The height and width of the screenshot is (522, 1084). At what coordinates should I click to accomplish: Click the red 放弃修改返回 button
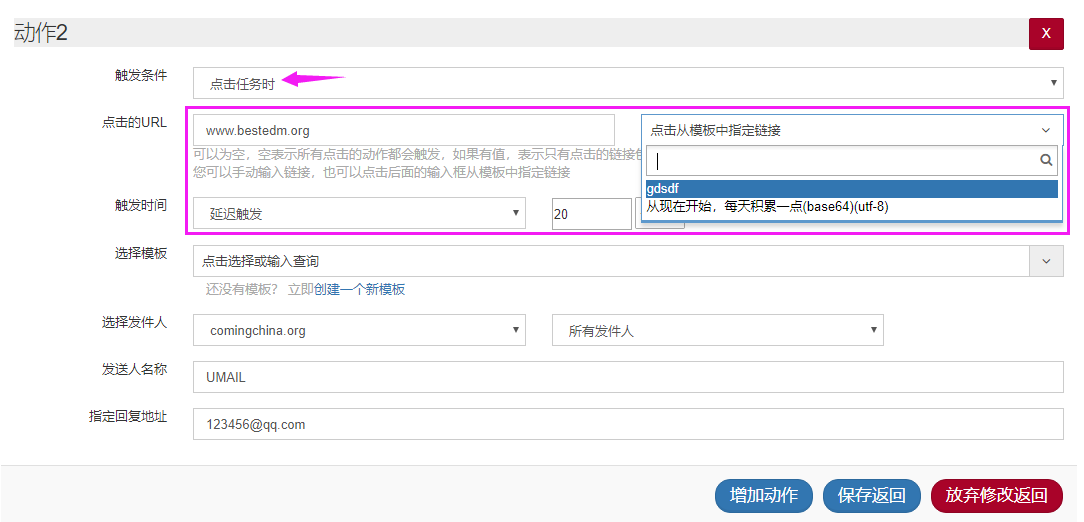click(x=996, y=495)
